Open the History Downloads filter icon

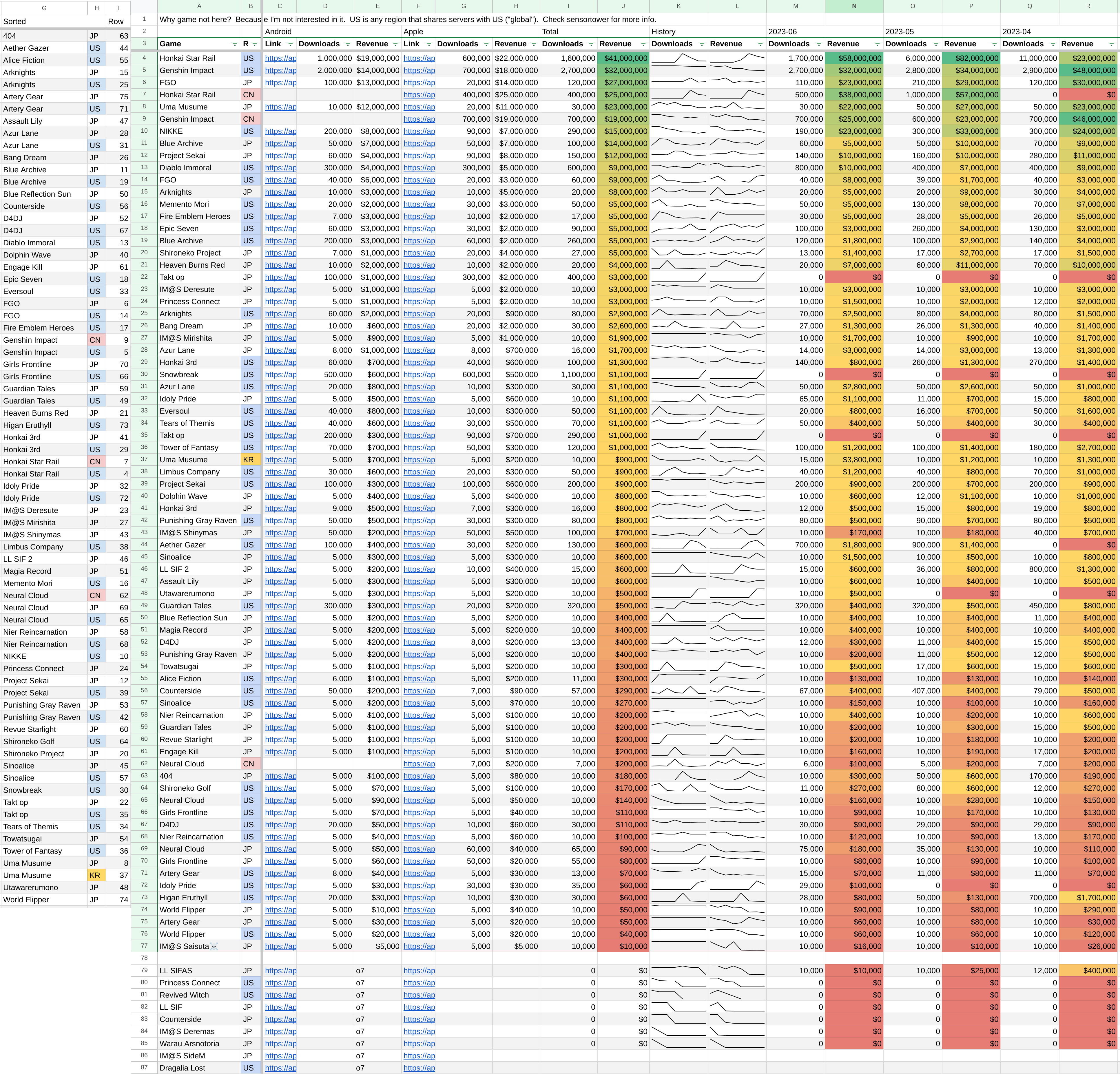click(x=702, y=44)
